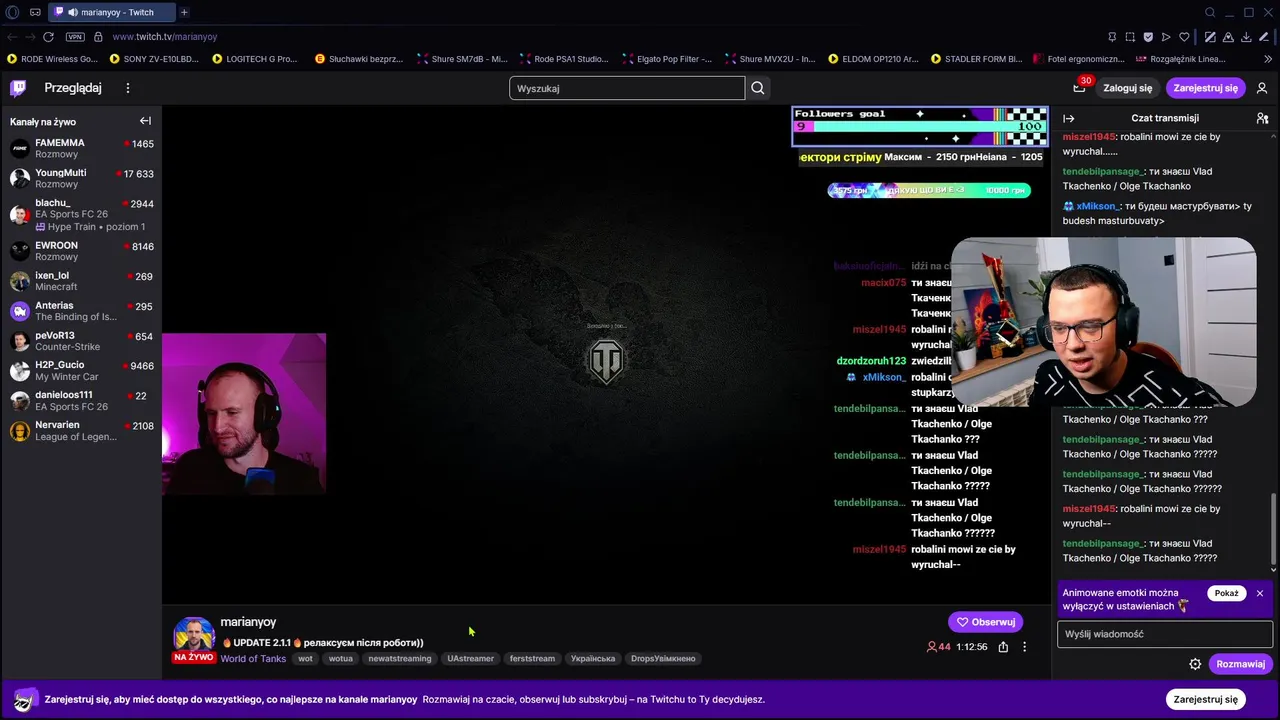Click xMikson_ username in chat
This screenshot has height=720, width=1280.
(x=1097, y=206)
